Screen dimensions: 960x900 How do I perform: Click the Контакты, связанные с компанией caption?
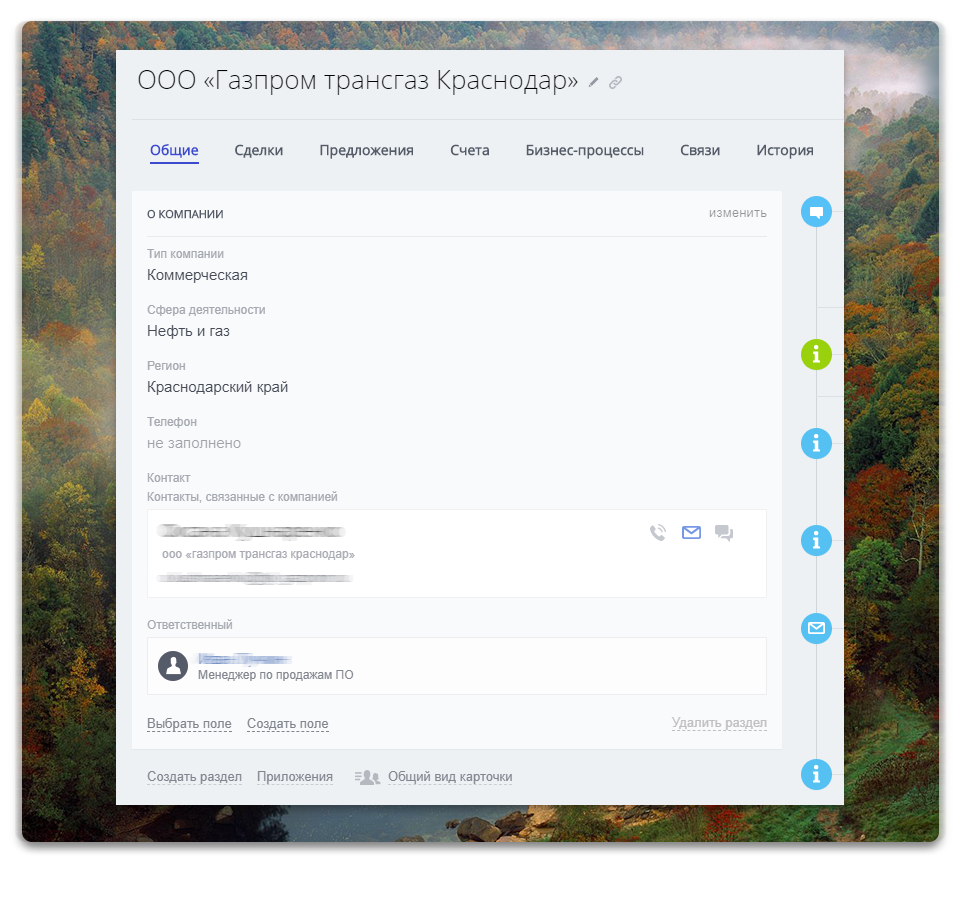[x=242, y=497]
